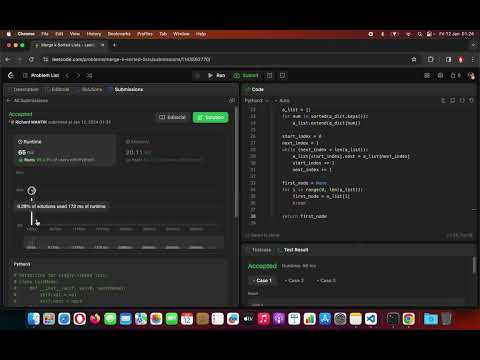Go to the previous problem arrow

tap(68, 76)
